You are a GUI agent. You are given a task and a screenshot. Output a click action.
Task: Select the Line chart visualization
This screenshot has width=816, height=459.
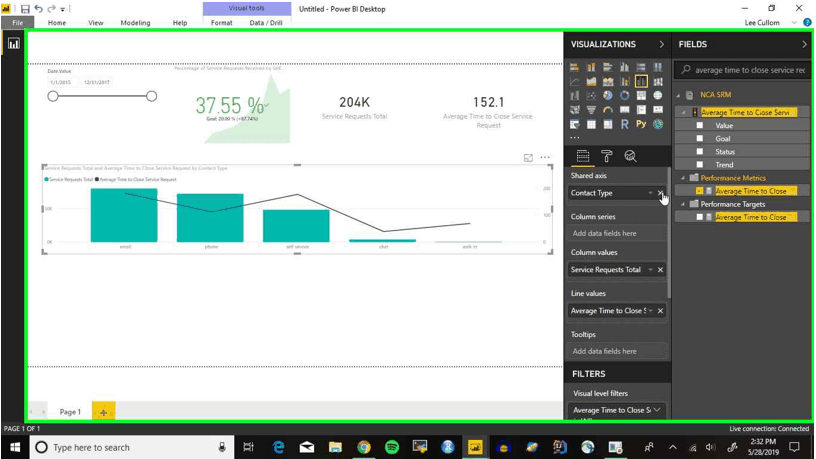(575, 82)
